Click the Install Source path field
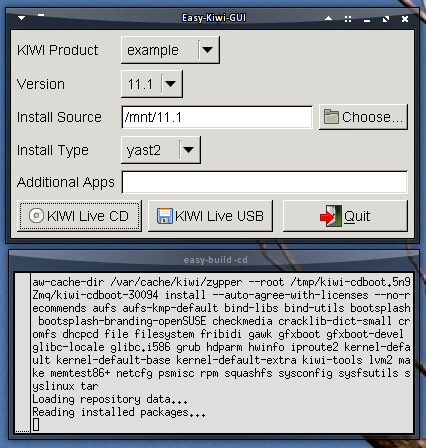 point(217,117)
